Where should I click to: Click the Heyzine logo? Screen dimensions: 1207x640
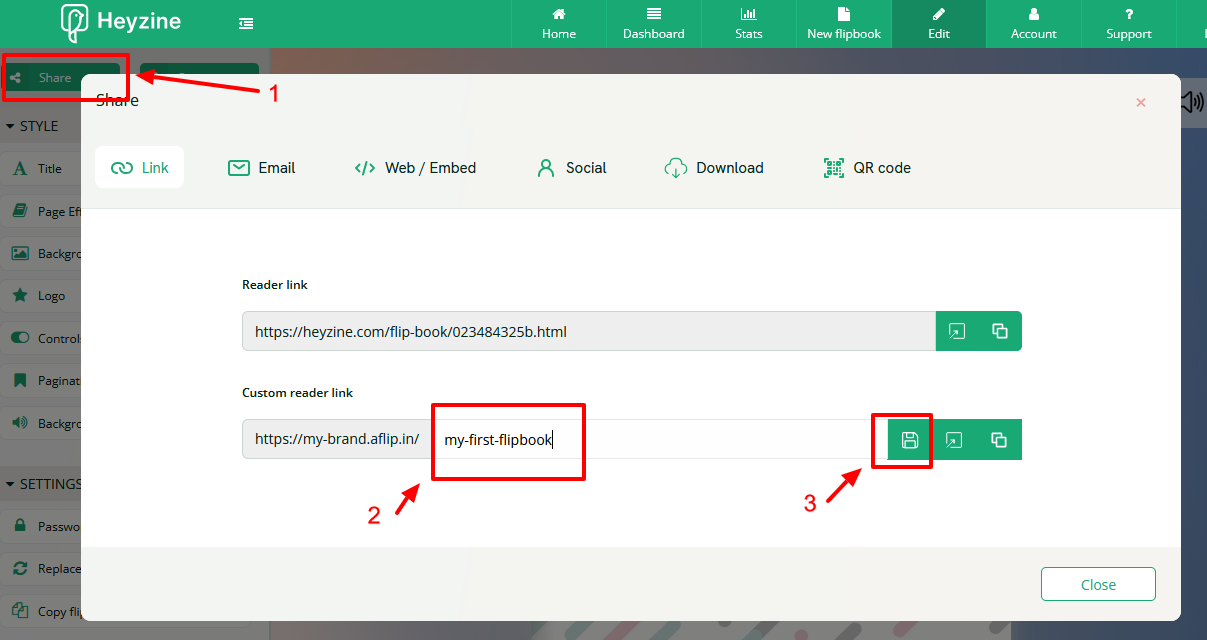pos(121,22)
